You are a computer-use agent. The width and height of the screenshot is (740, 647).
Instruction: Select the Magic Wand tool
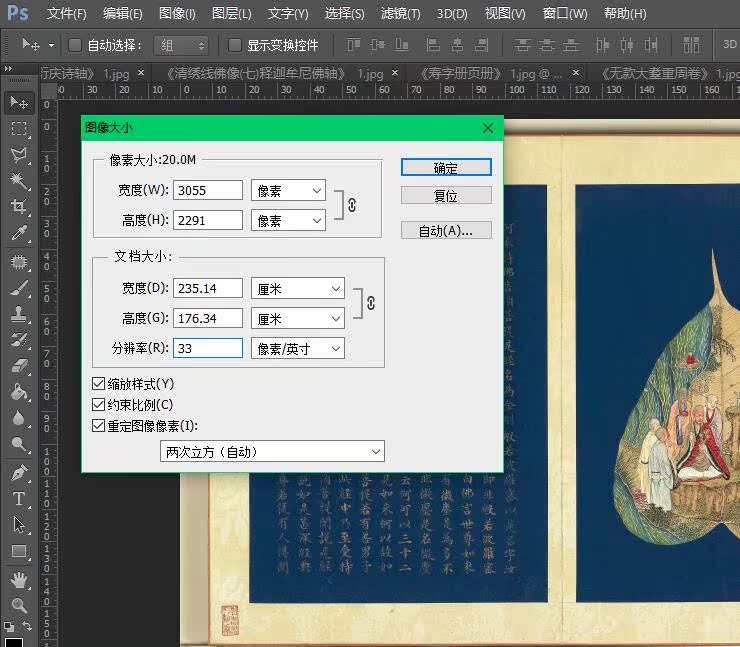19,180
